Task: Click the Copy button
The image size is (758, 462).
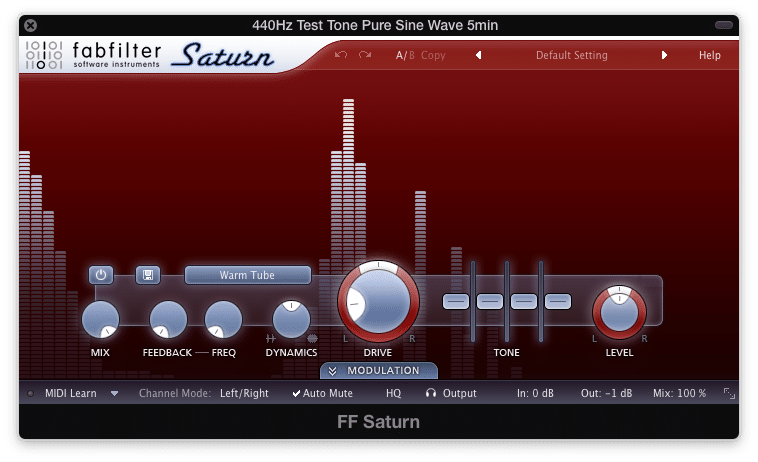Action: pos(433,56)
